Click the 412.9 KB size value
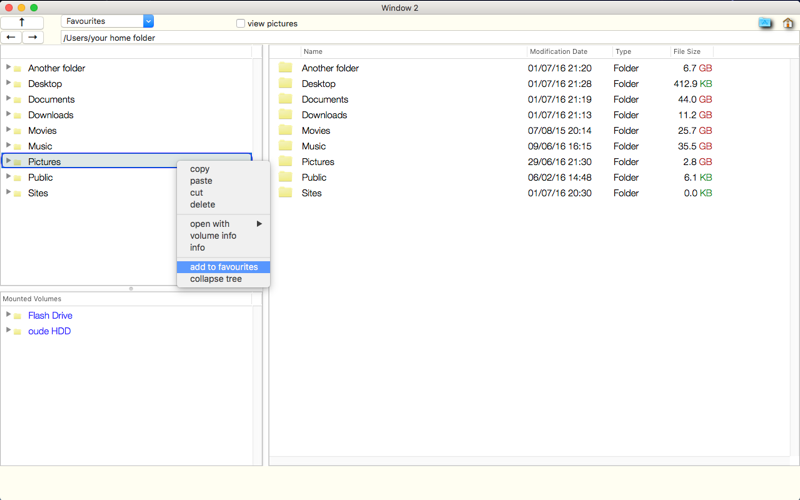The image size is (800, 500). tap(693, 84)
